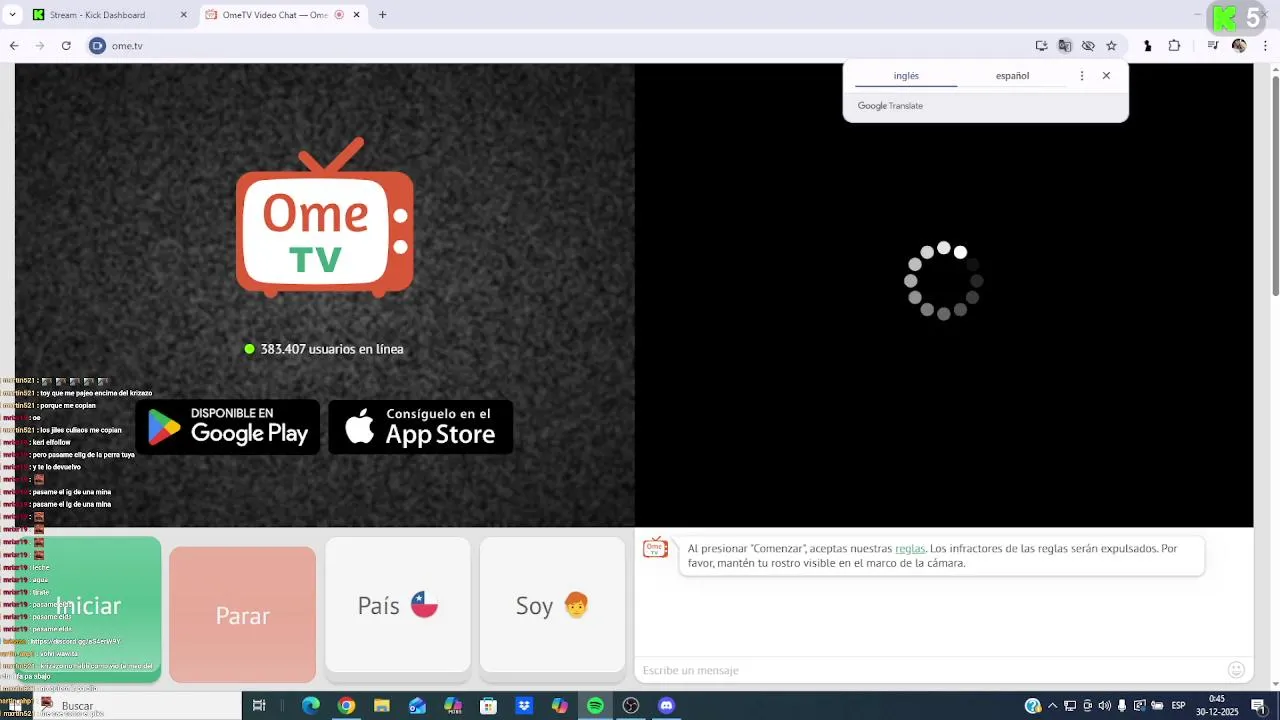This screenshot has width=1280, height=720.
Task: Open the media controls icon in the toolbar
Action: pyautogui.click(x=1212, y=46)
